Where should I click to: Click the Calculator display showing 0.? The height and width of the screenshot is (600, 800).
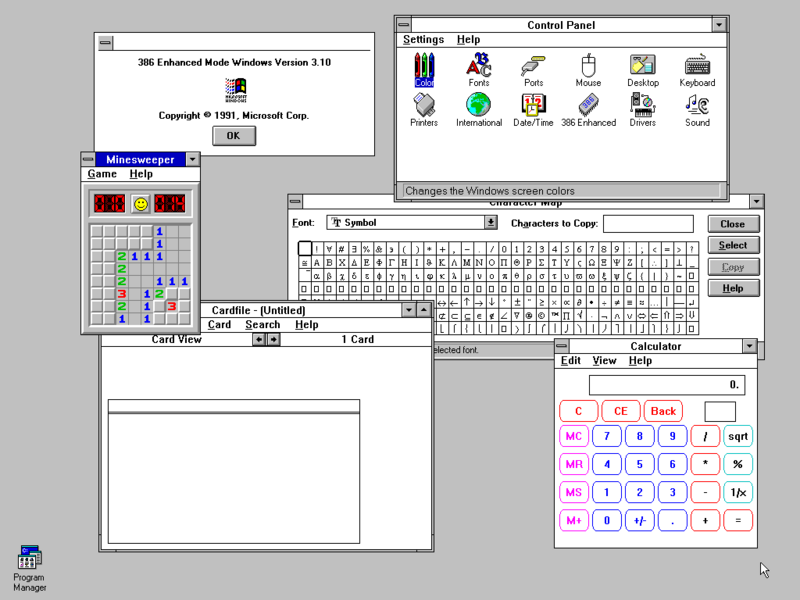[667, 385]
